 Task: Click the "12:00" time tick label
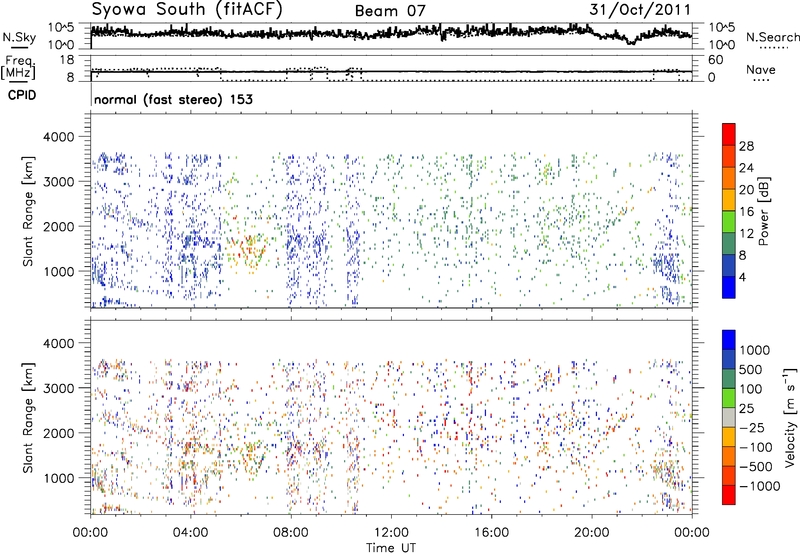[391, 533]
